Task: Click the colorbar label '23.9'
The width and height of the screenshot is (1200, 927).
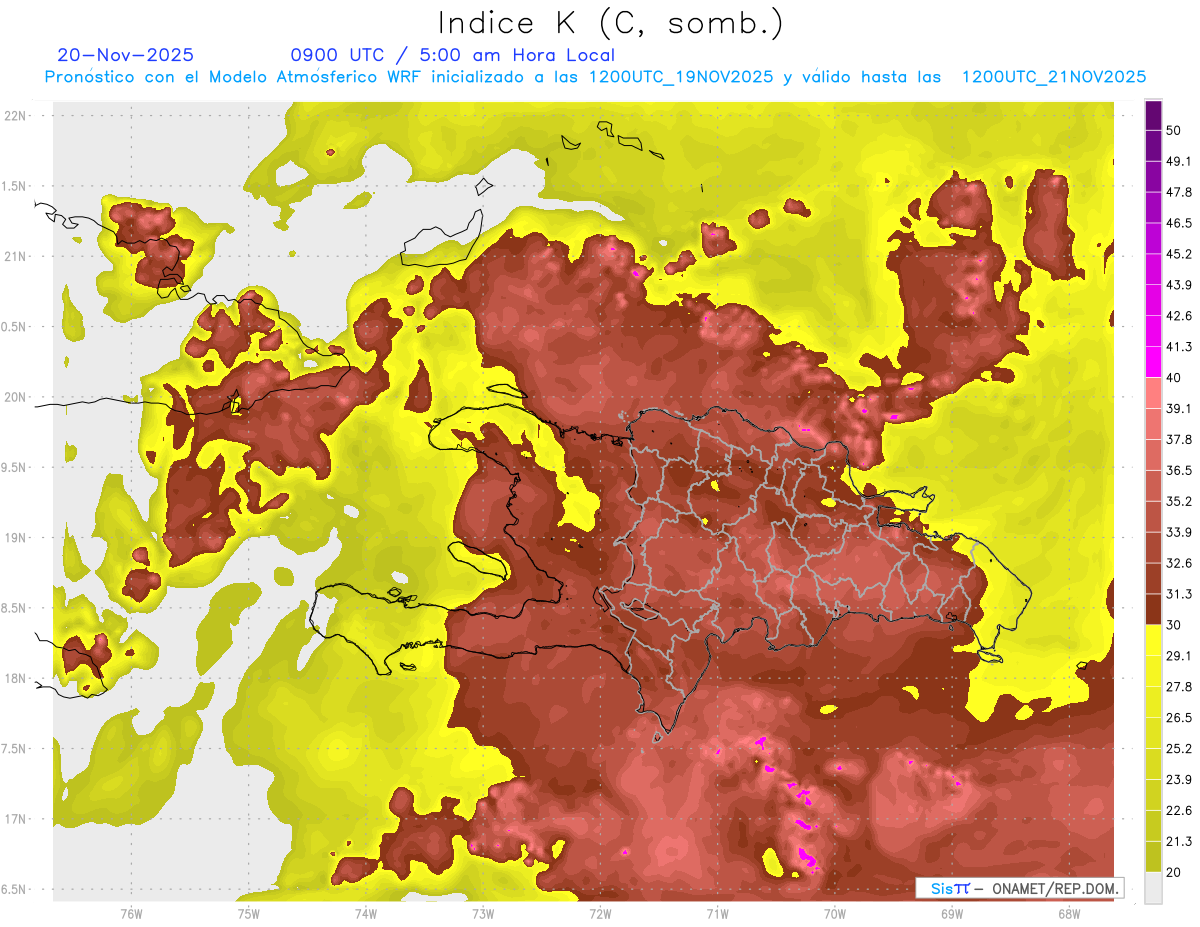Action: coord(1179,780)
